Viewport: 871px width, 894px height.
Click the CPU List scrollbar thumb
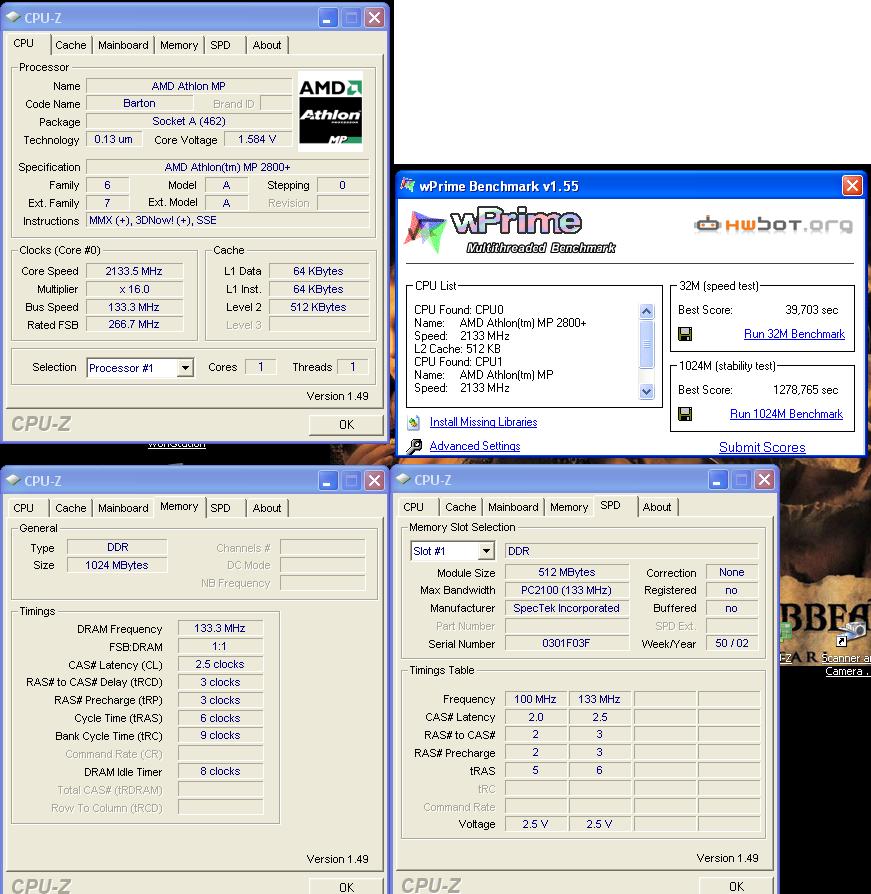pos(646,344)
